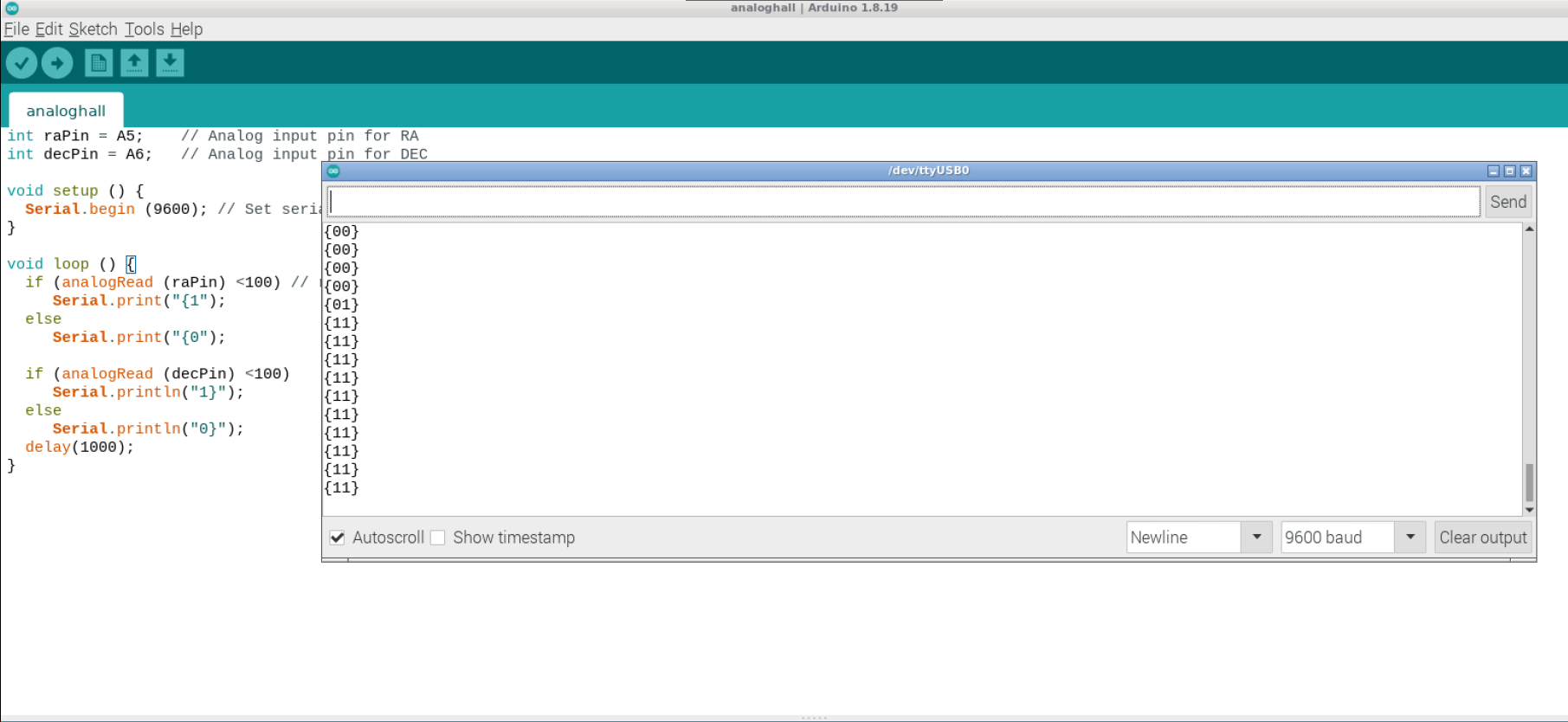This screenshot has height=722, width=1568.
Task: Disable the Autoscroll checkbox
Action: 338,538
